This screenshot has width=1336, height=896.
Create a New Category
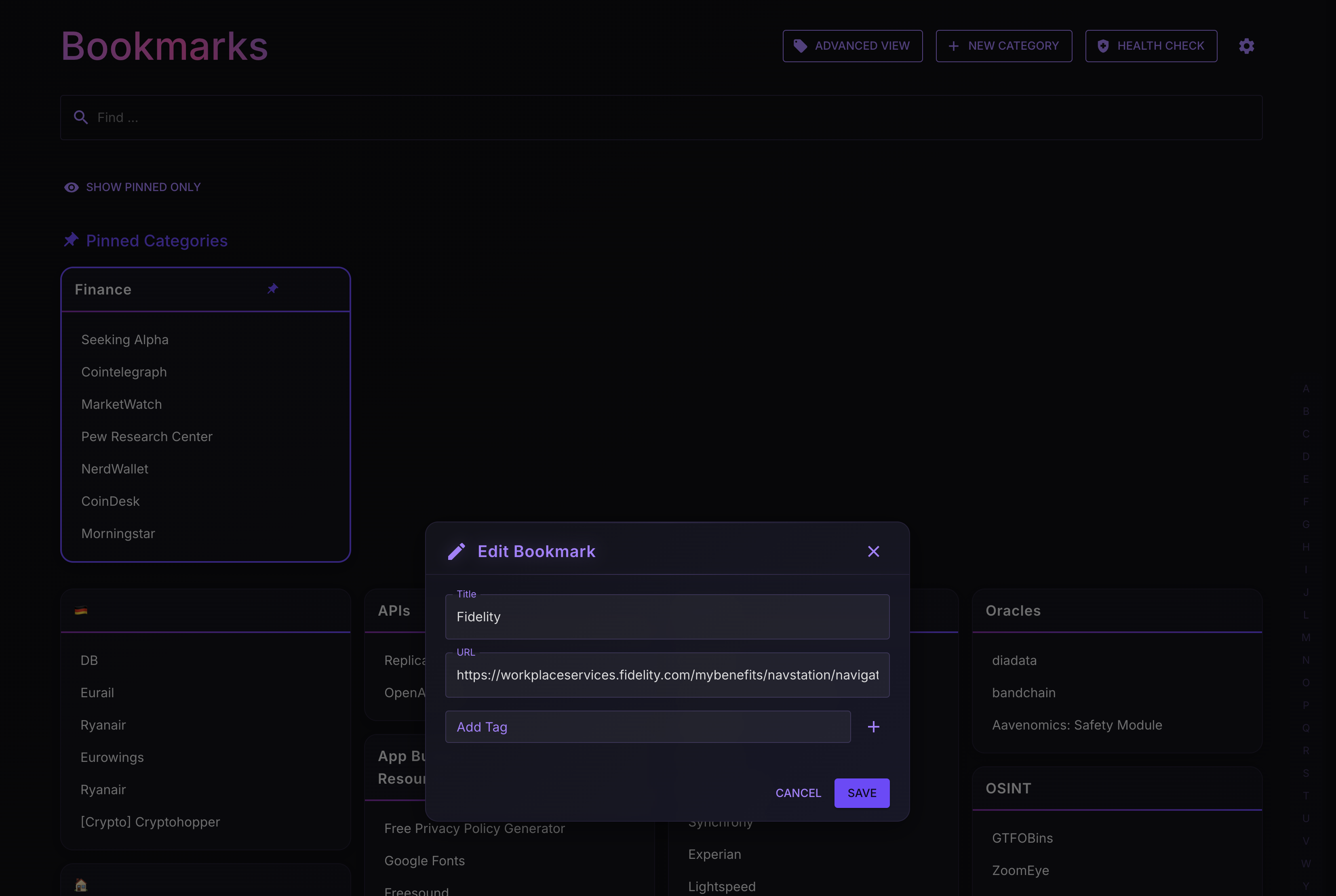point(1003,46)
